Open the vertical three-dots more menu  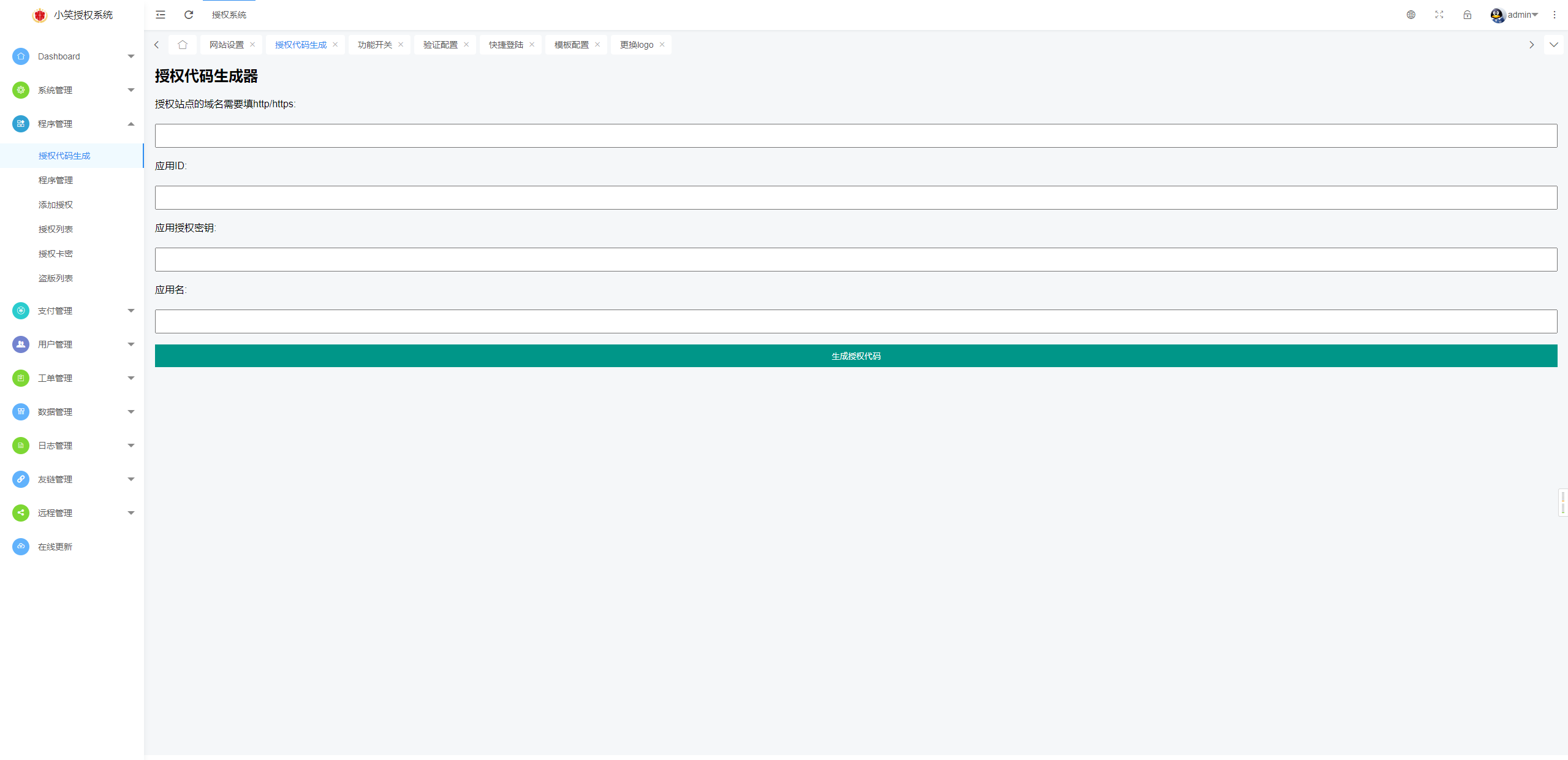(1554, 15)
